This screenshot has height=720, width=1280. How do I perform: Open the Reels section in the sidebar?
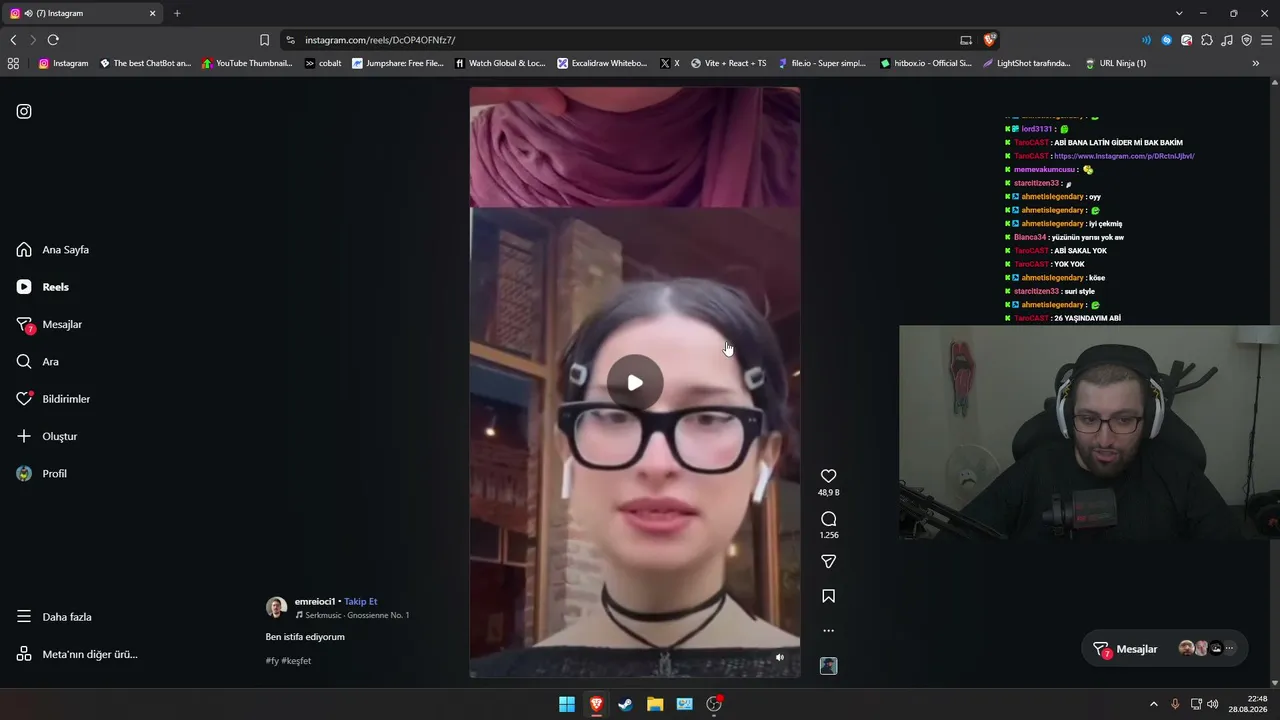(x=43, y=287)
